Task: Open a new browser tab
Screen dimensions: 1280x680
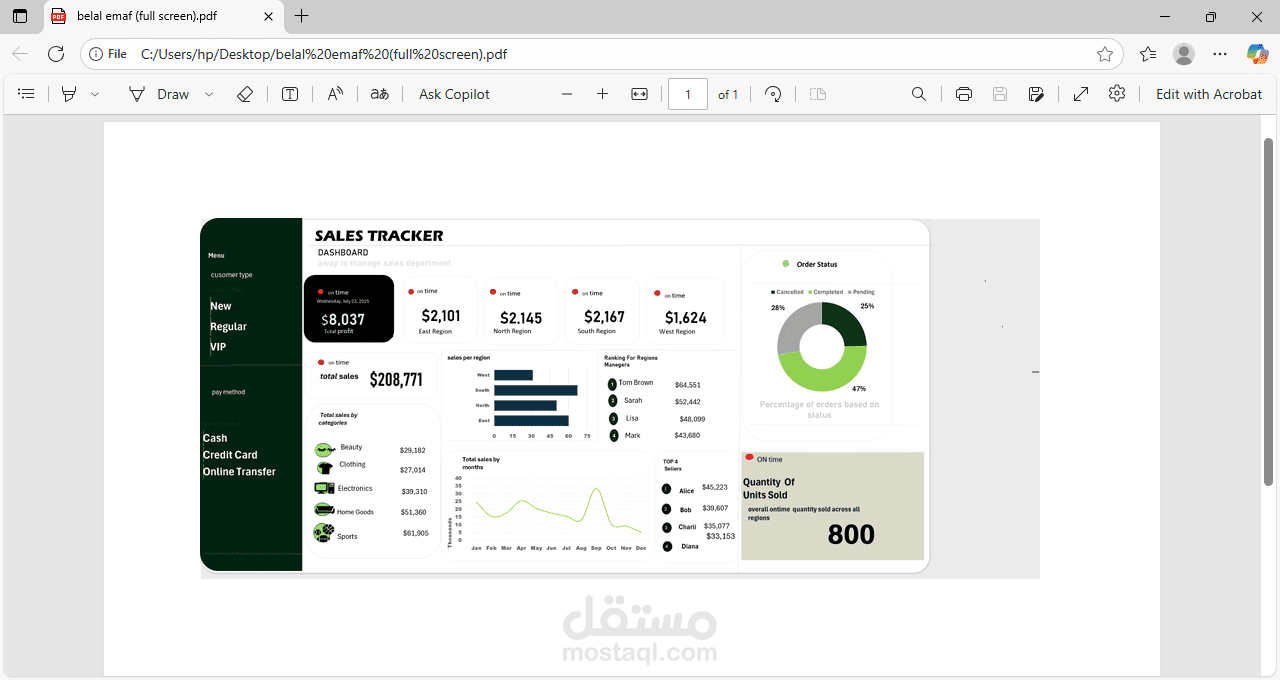Action: coord(302,16)
